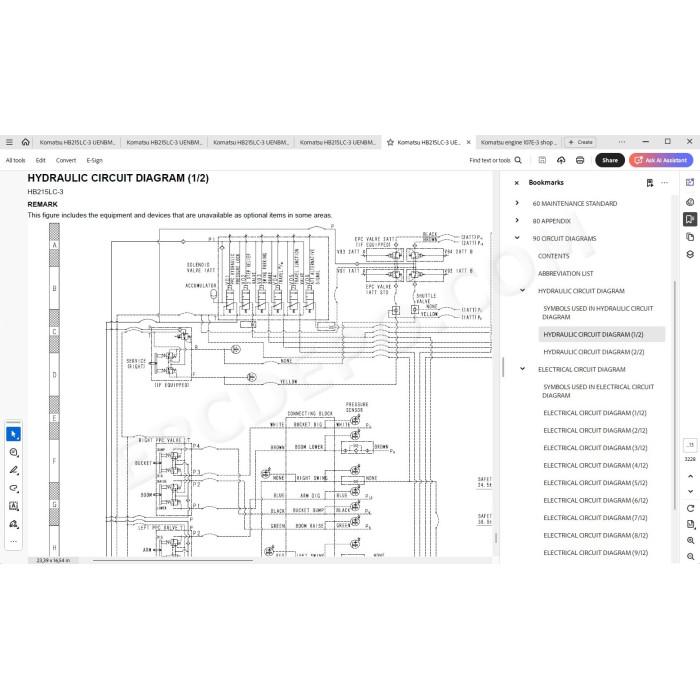
Task: Switch to the Komatsu engine 107E-3 shop tab
Action: pos(519,142)
